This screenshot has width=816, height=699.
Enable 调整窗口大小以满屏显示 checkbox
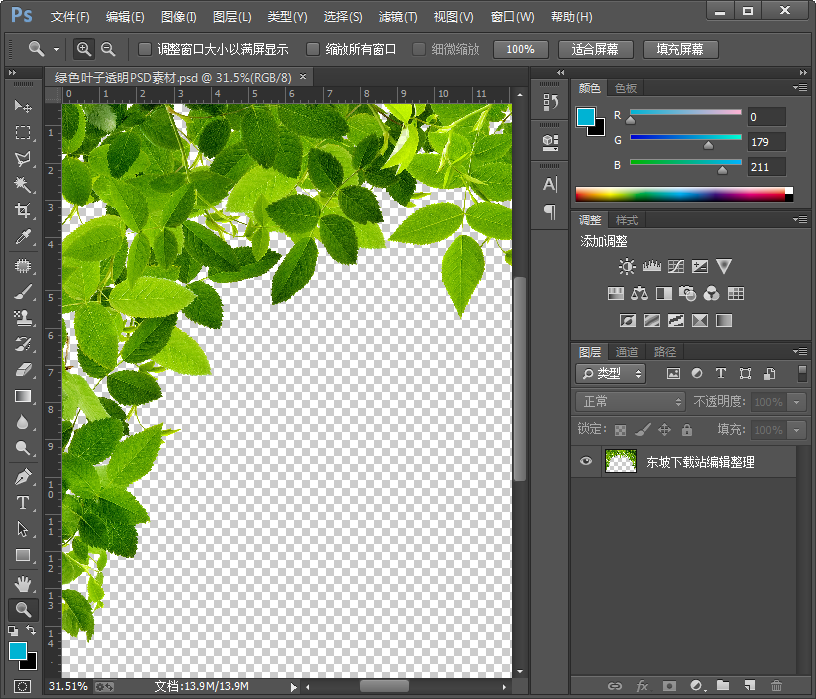pos(145,49)
